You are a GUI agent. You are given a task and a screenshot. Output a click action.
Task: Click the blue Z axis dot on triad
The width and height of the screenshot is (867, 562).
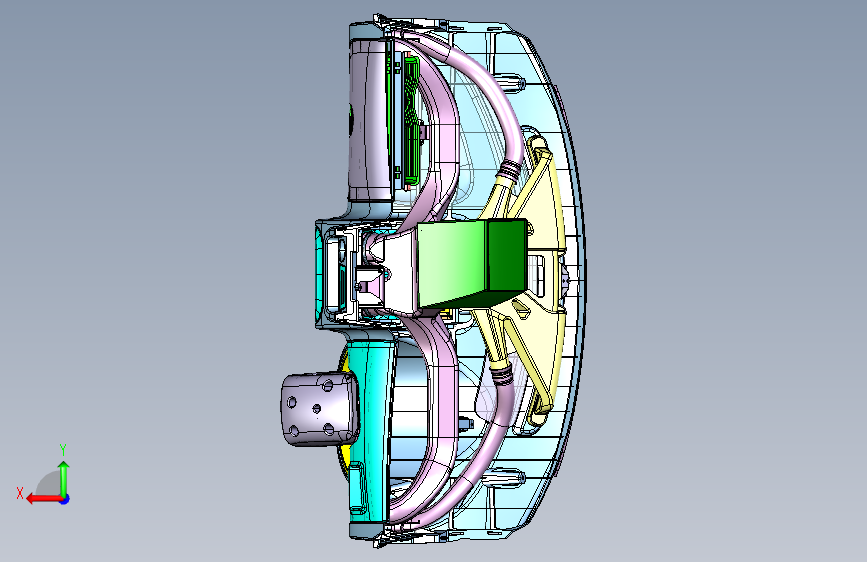coord(65,499)
